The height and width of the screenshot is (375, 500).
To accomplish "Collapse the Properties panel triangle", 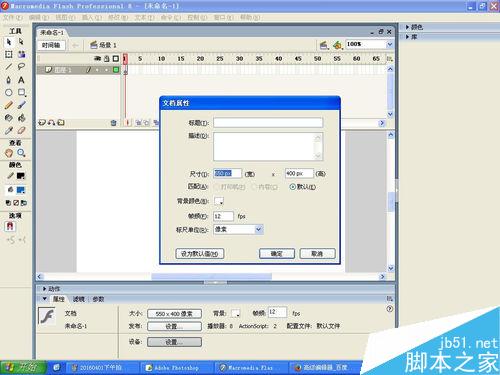I will [x=44, y=299].
